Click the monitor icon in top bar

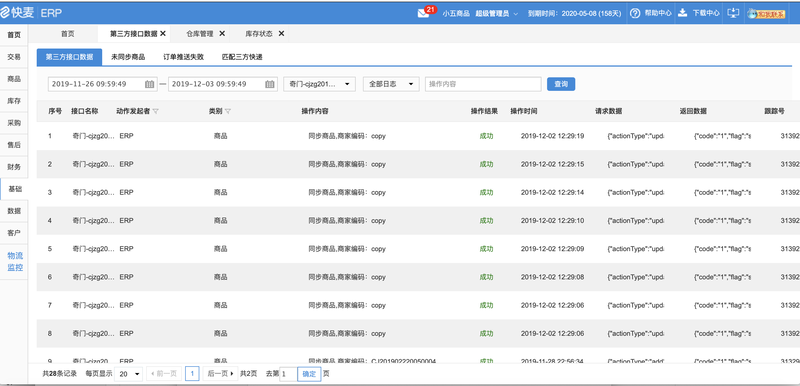[x=732, y=13]
